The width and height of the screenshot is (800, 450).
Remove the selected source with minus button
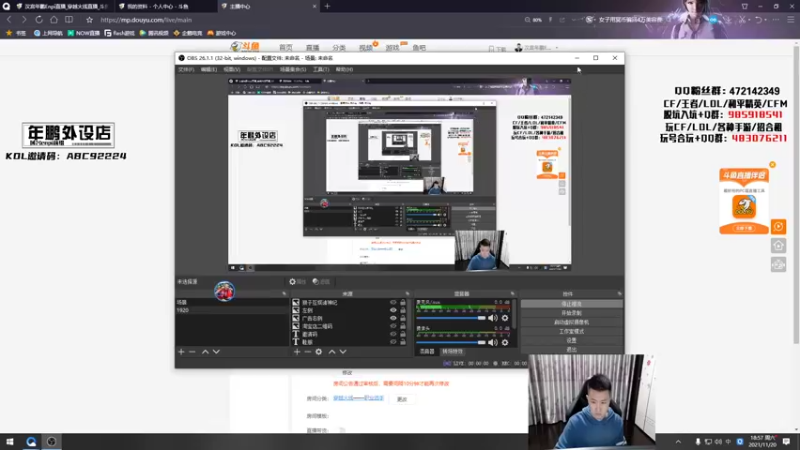pos(308,352)
